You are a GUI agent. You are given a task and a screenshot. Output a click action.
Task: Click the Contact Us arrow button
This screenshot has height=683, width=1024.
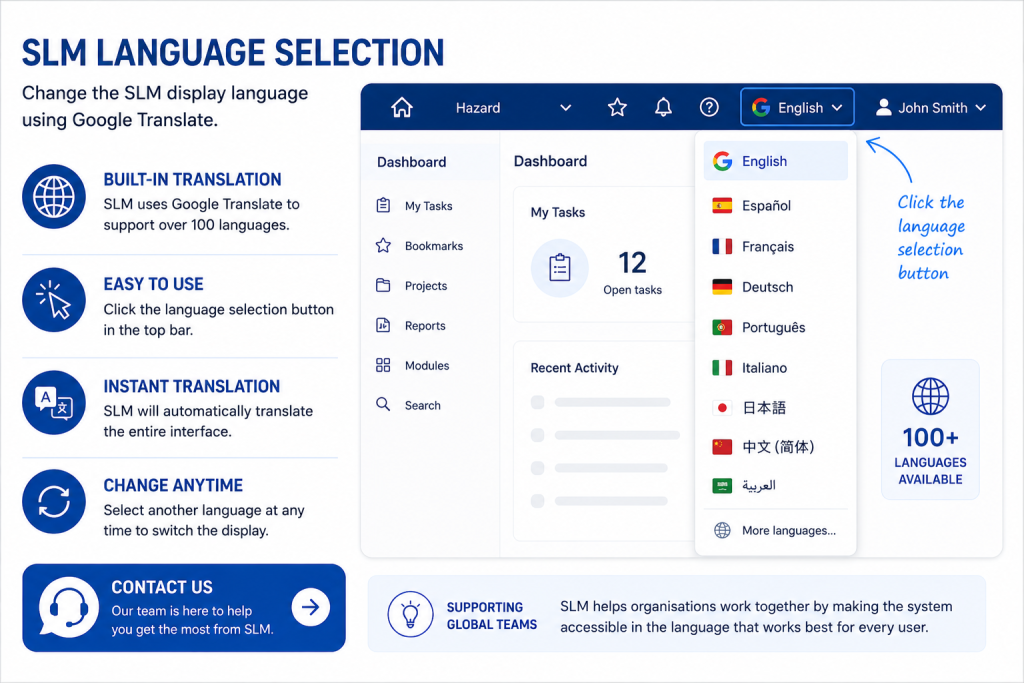tap(311, 607)
